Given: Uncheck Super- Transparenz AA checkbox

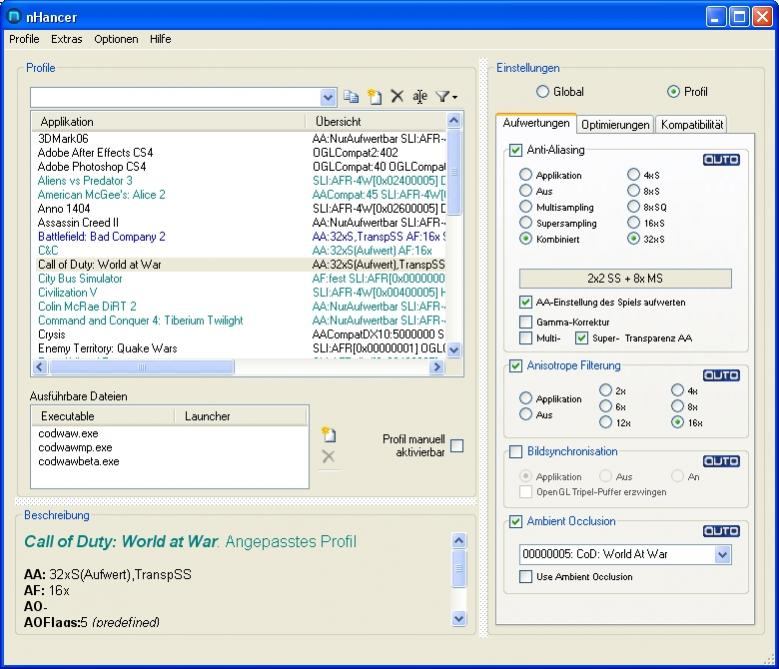Looking at the screenshot, I should coord(581,338).
